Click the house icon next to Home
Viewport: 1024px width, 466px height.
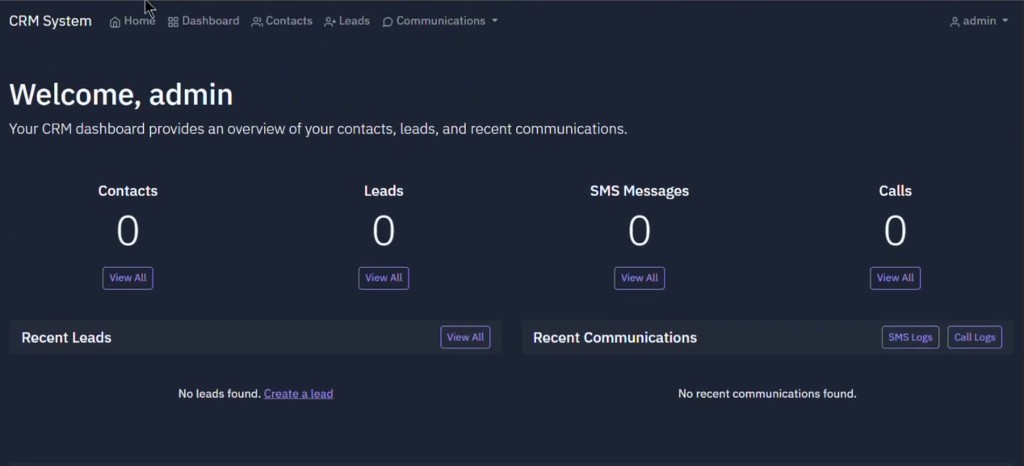click(115, 22)
